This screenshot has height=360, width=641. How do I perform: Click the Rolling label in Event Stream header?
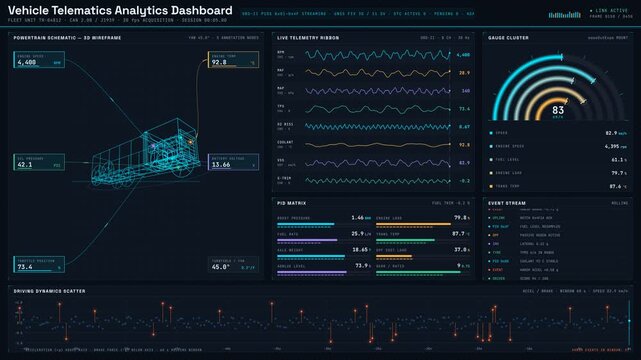620,203
